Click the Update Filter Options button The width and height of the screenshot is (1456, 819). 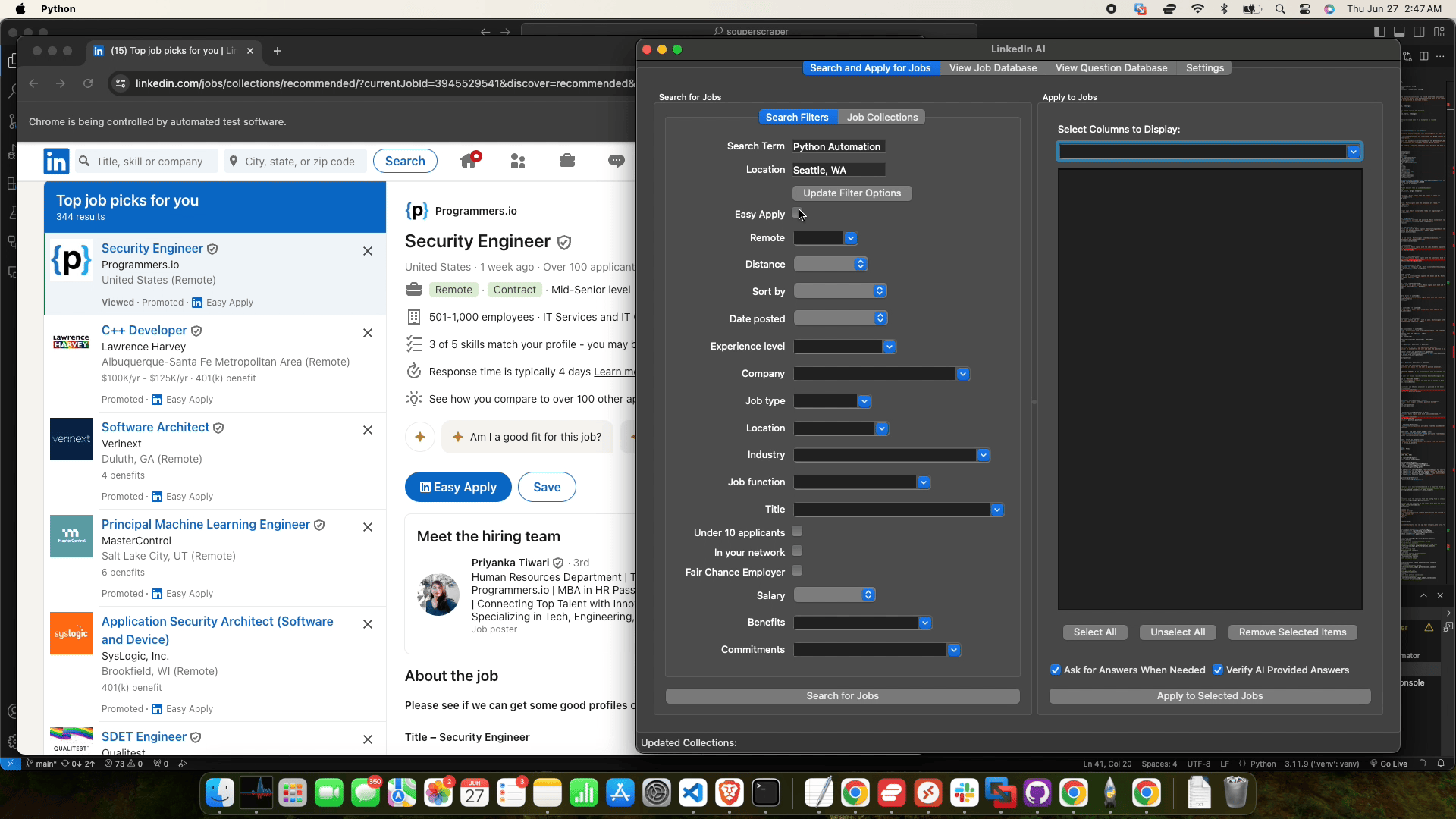[852, 193]
